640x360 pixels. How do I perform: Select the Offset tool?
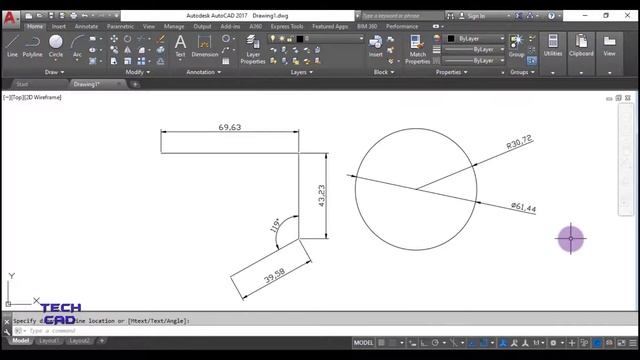161,61
